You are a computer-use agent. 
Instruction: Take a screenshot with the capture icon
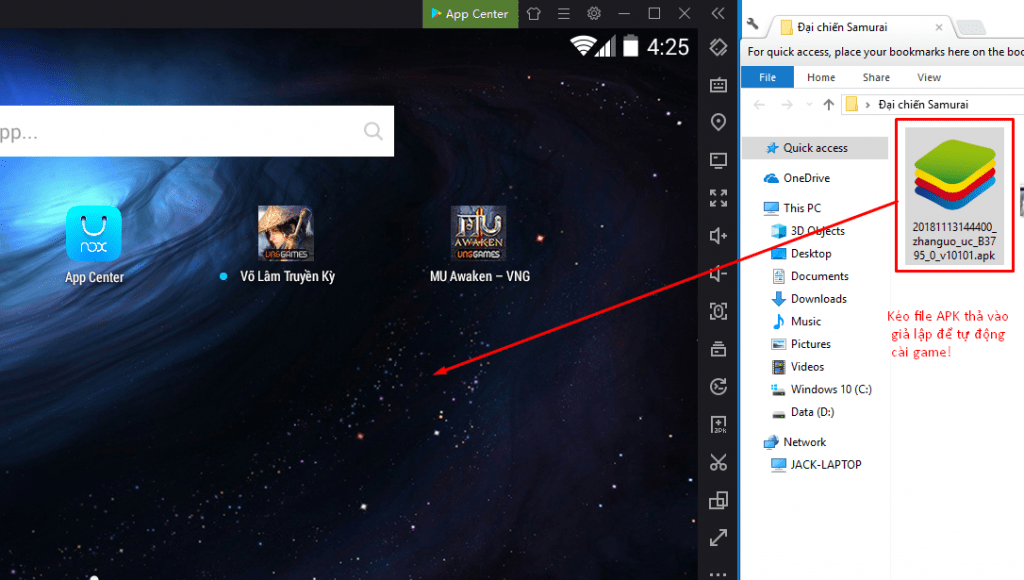718,312
